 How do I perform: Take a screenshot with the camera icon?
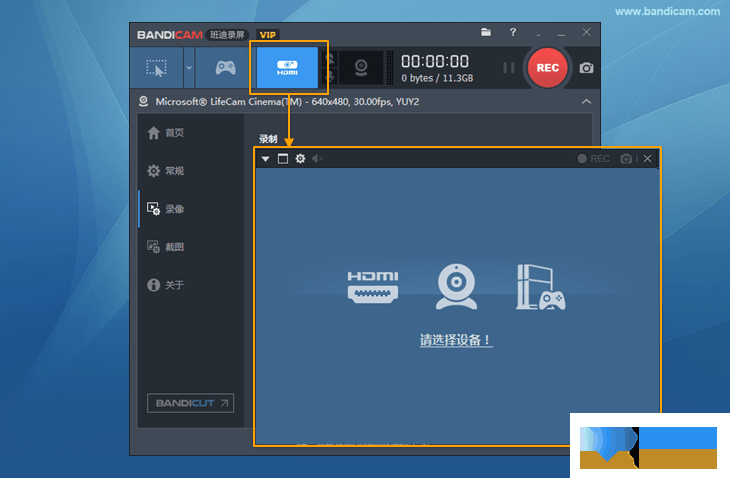[x=586, y=68]
